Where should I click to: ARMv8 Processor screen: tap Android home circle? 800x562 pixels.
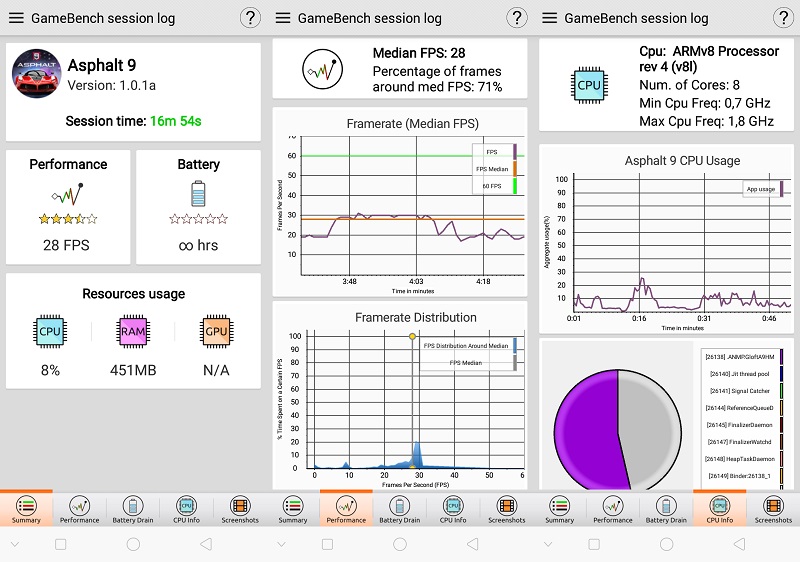point(666,544)
